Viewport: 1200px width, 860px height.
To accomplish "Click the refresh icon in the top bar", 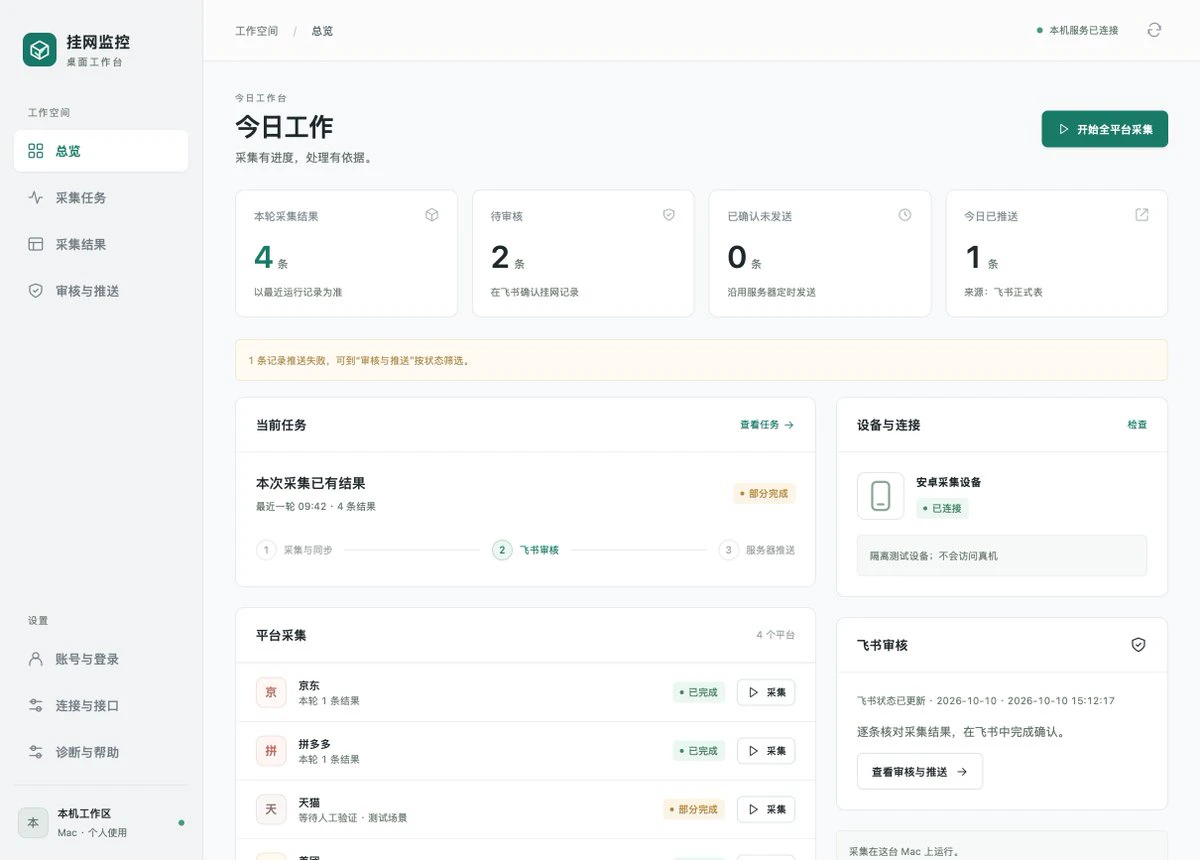I will coord(1154,30).
